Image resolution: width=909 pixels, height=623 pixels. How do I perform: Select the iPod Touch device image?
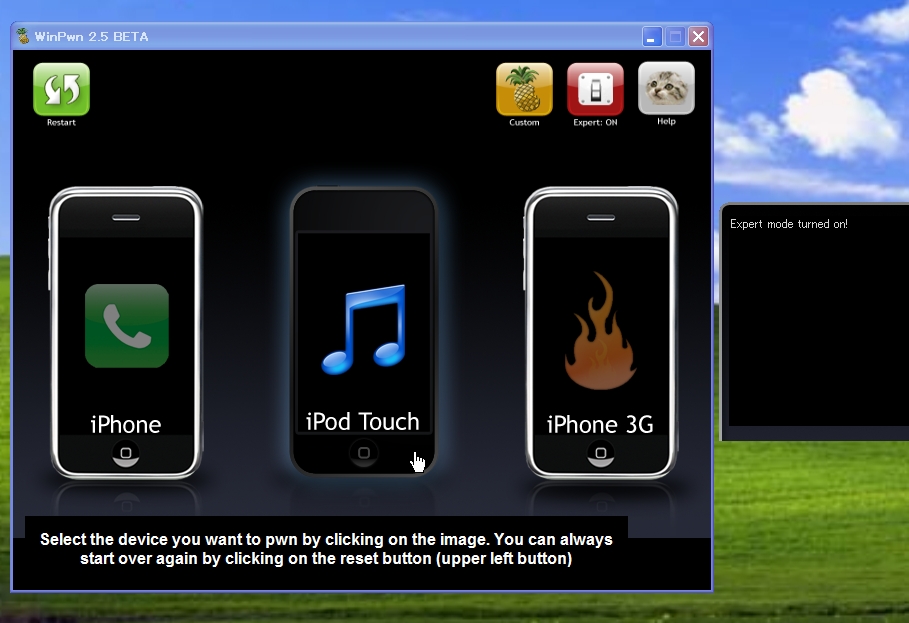(x=363, y=331)
